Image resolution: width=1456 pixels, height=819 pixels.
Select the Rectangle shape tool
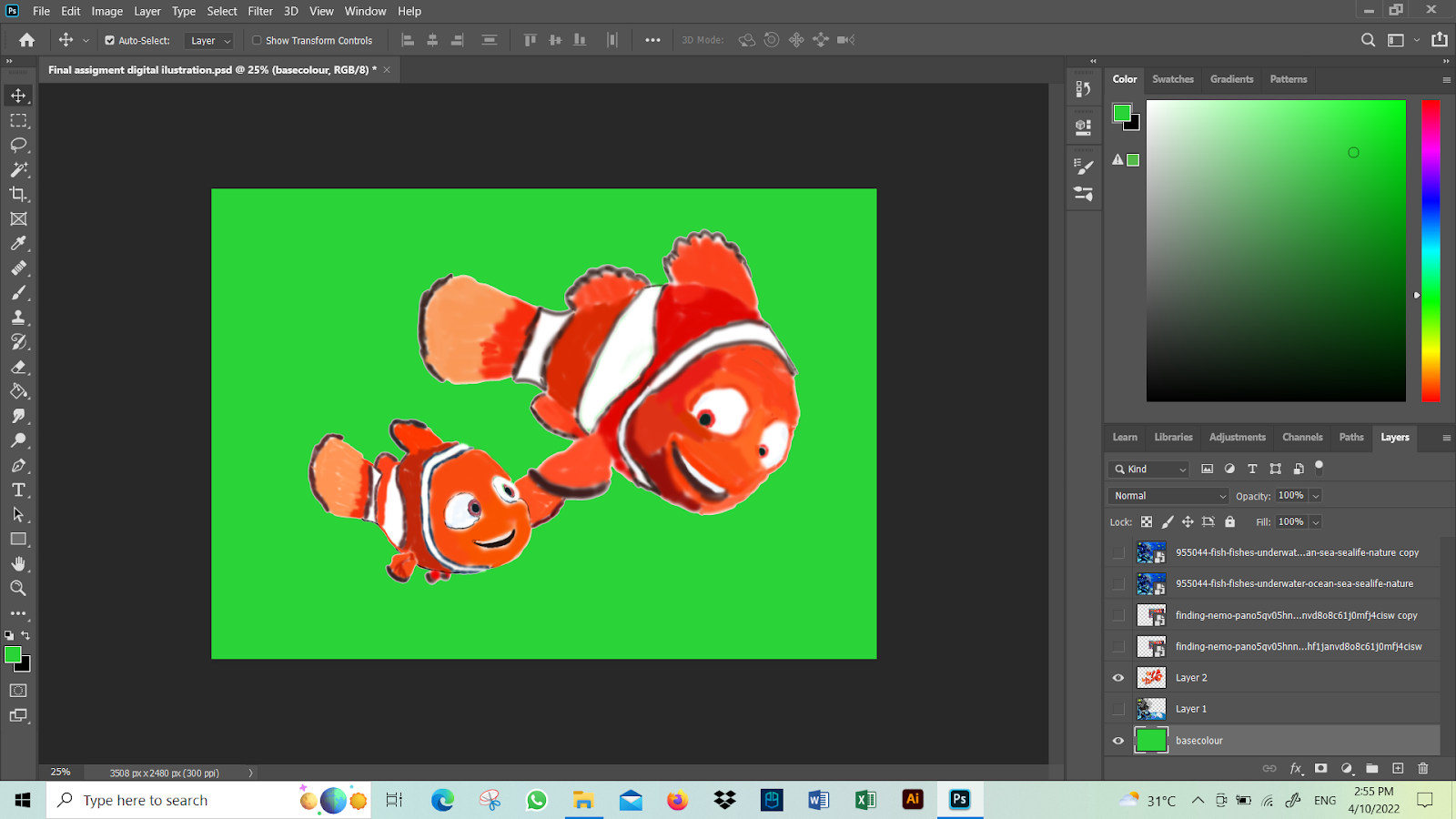click(18, 539)
